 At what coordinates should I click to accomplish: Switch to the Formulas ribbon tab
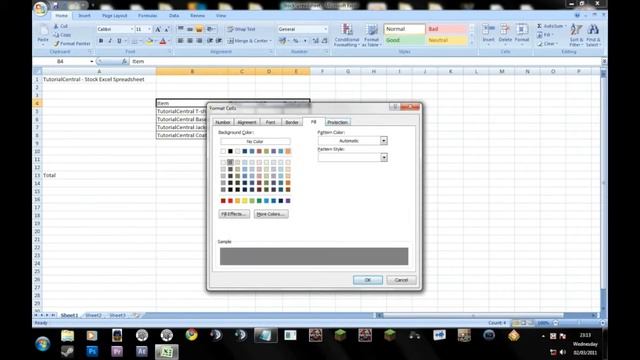(x=147, y=16)
